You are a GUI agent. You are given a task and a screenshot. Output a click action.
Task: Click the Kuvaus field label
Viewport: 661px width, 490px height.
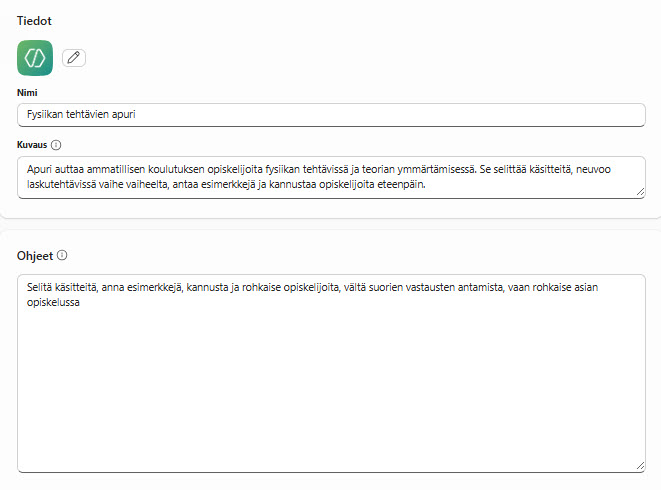point(32,145)
